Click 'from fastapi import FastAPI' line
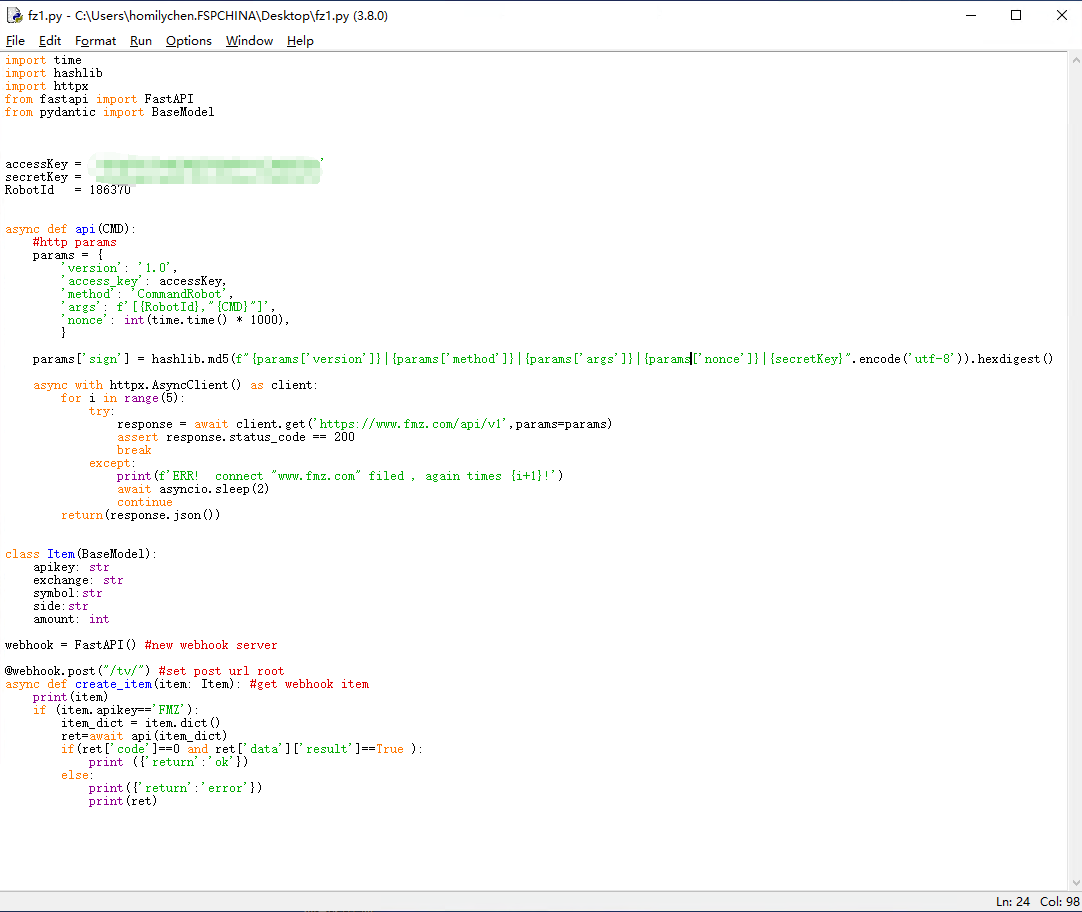The width and height of the screenshot is (1082, 912). pos(99,99)
